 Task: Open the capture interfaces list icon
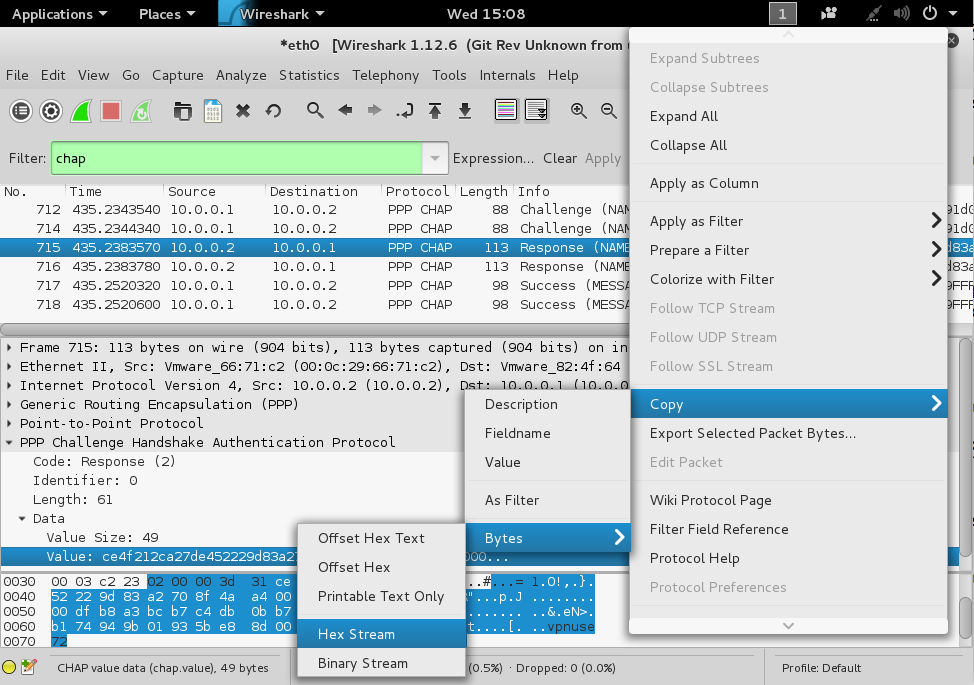20,111
